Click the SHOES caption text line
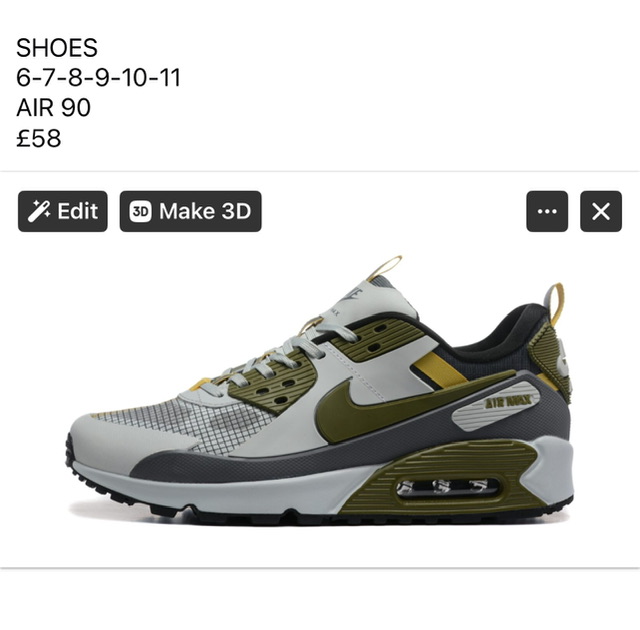640x630 pixels. pos(57,48)
